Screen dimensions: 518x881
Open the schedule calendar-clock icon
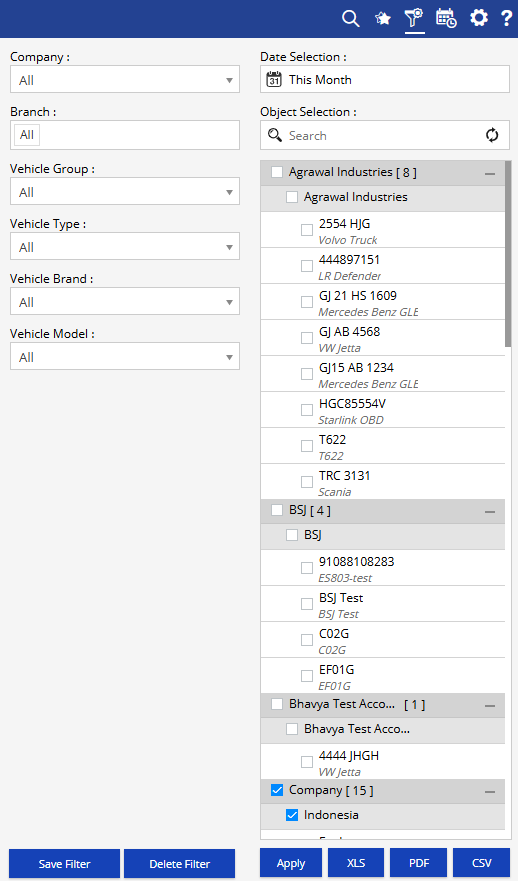click(446, 18)
